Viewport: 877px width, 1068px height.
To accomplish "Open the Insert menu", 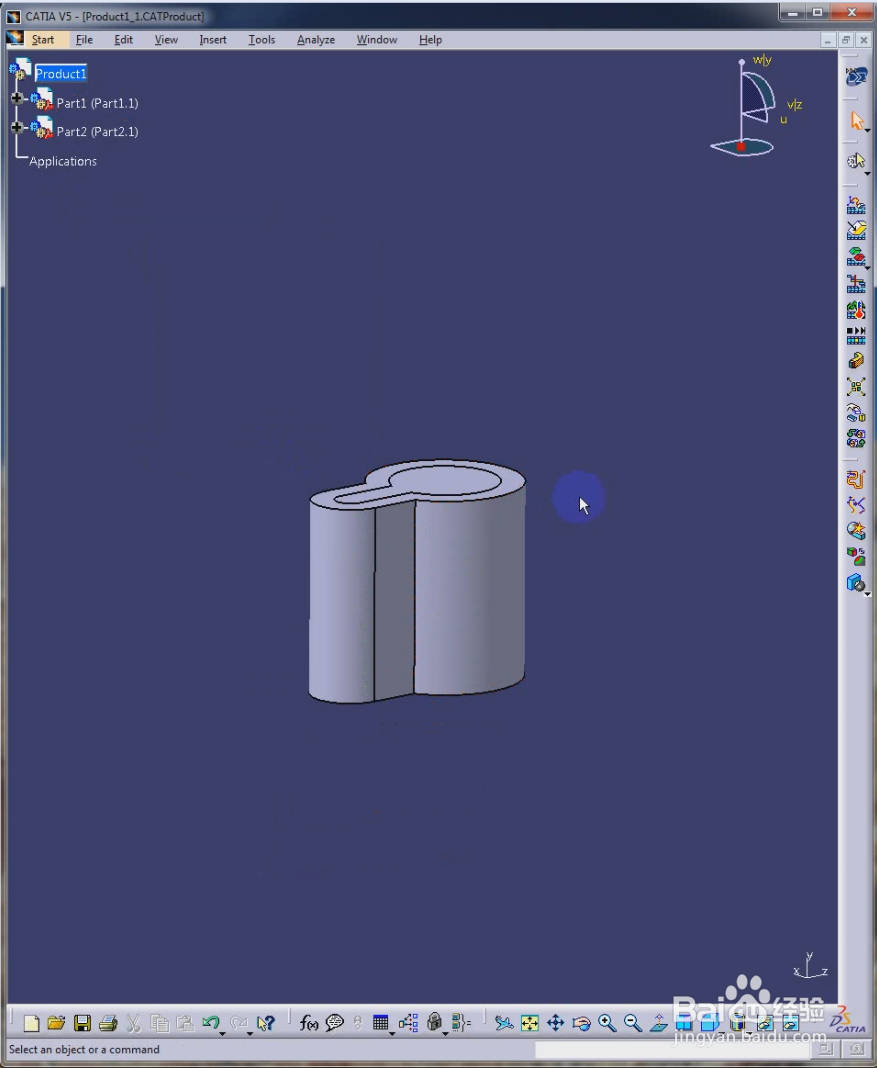I will pyautogui.click(x=212, y=40).
